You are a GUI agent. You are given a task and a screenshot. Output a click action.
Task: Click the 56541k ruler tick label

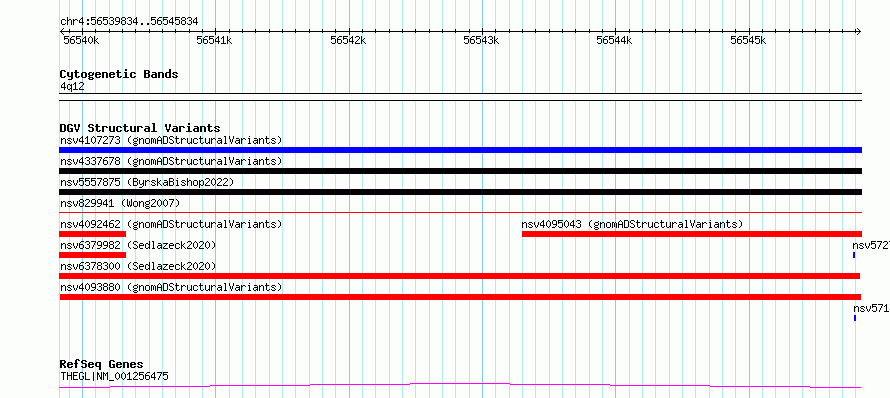(x=215, y=40)
